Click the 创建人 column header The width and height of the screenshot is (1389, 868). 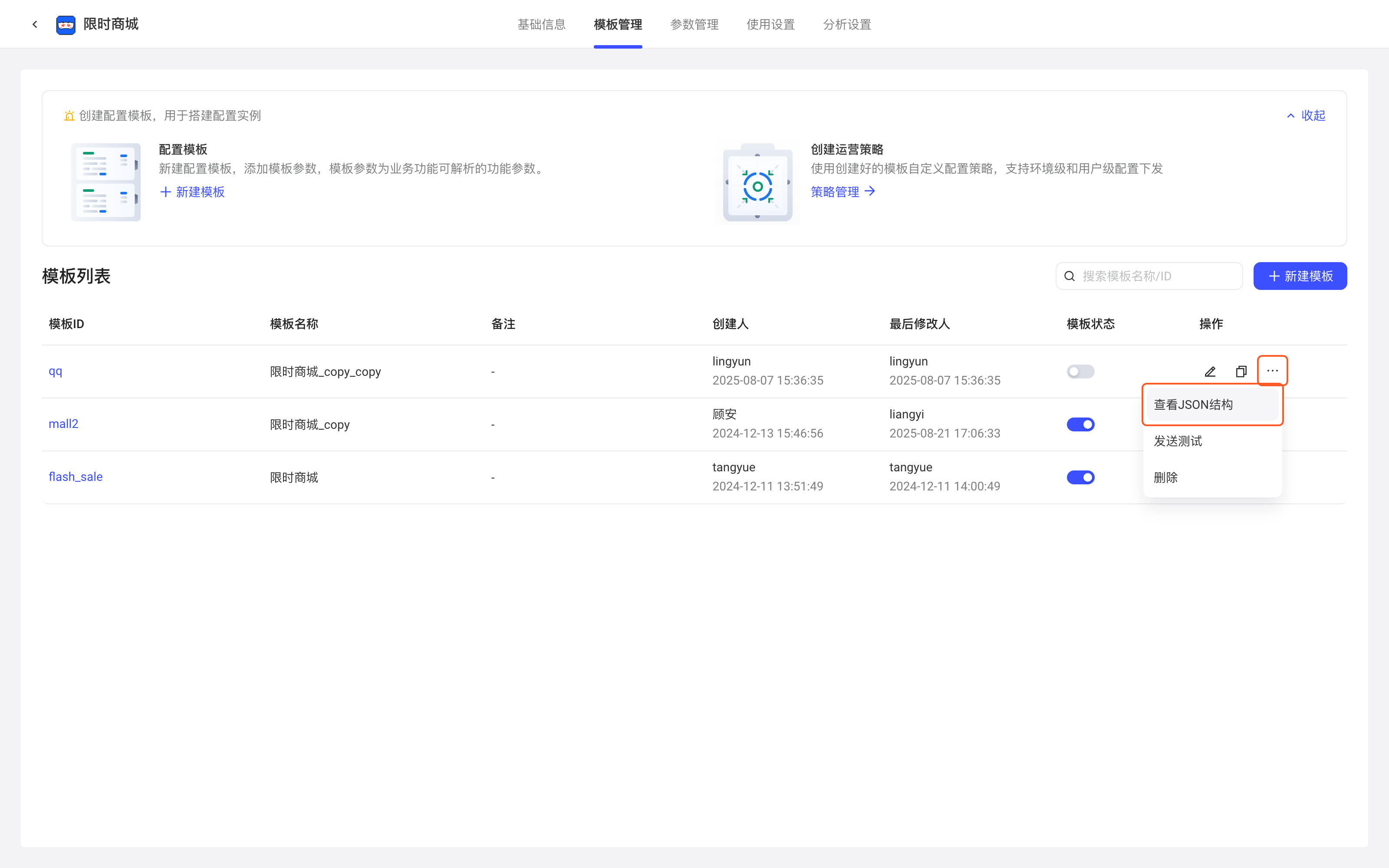(730, 324)
